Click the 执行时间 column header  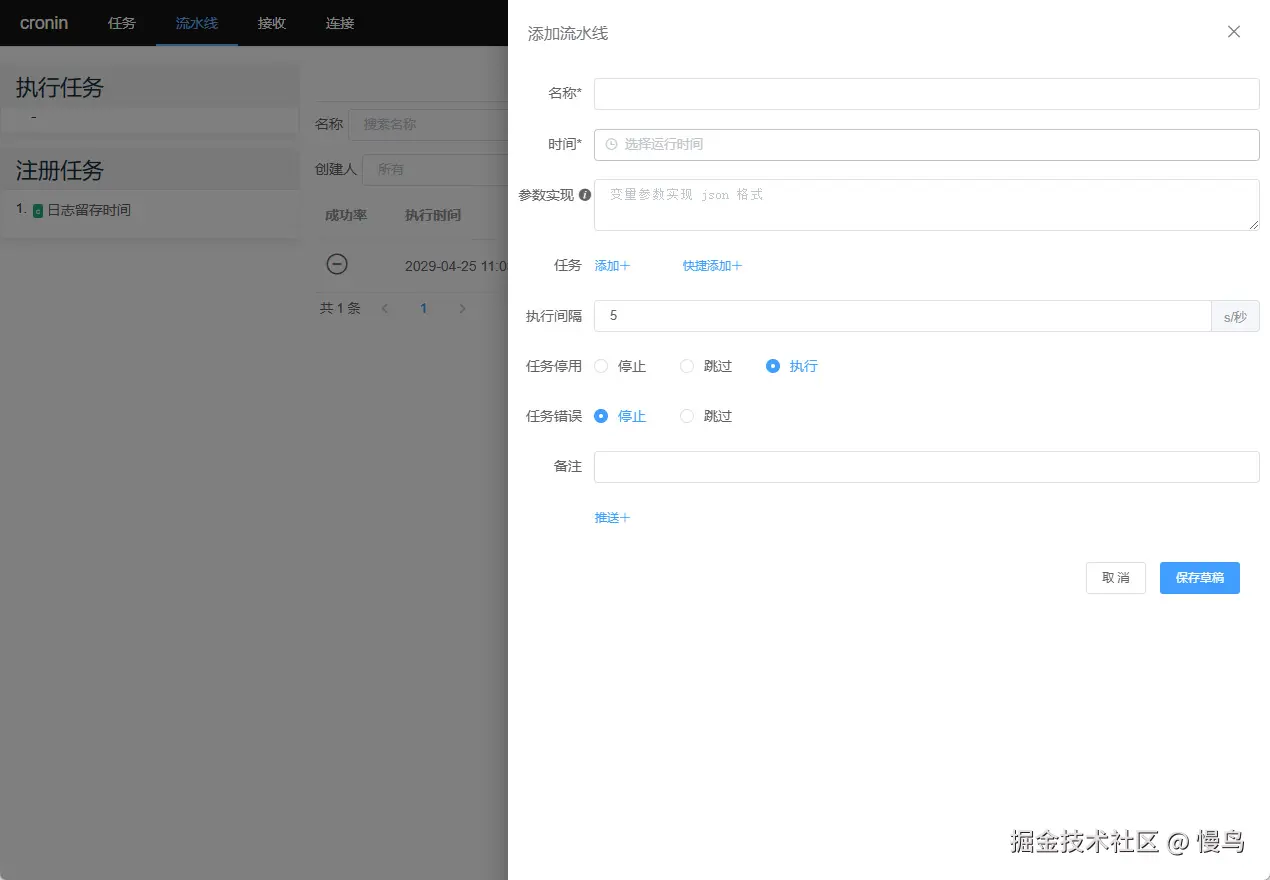coord(433,215)
